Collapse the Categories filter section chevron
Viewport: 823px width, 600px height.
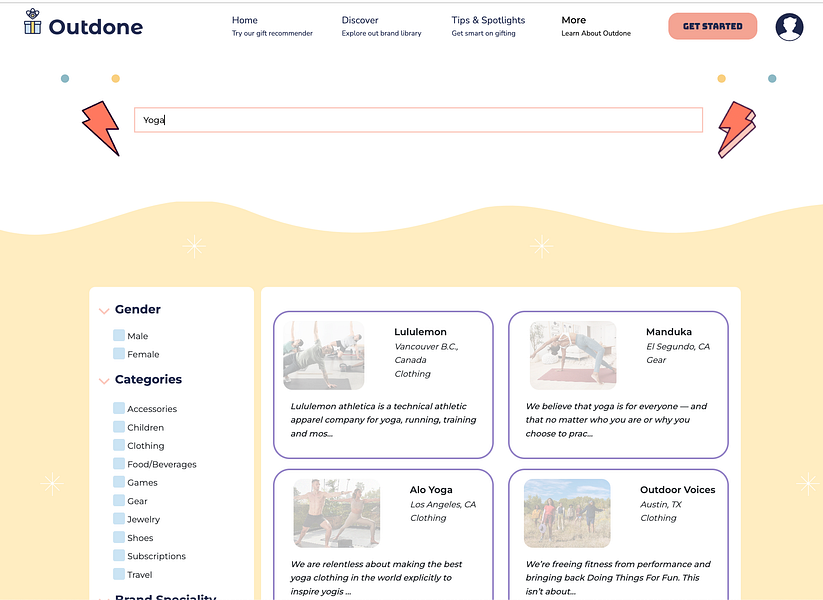point(104,381)
